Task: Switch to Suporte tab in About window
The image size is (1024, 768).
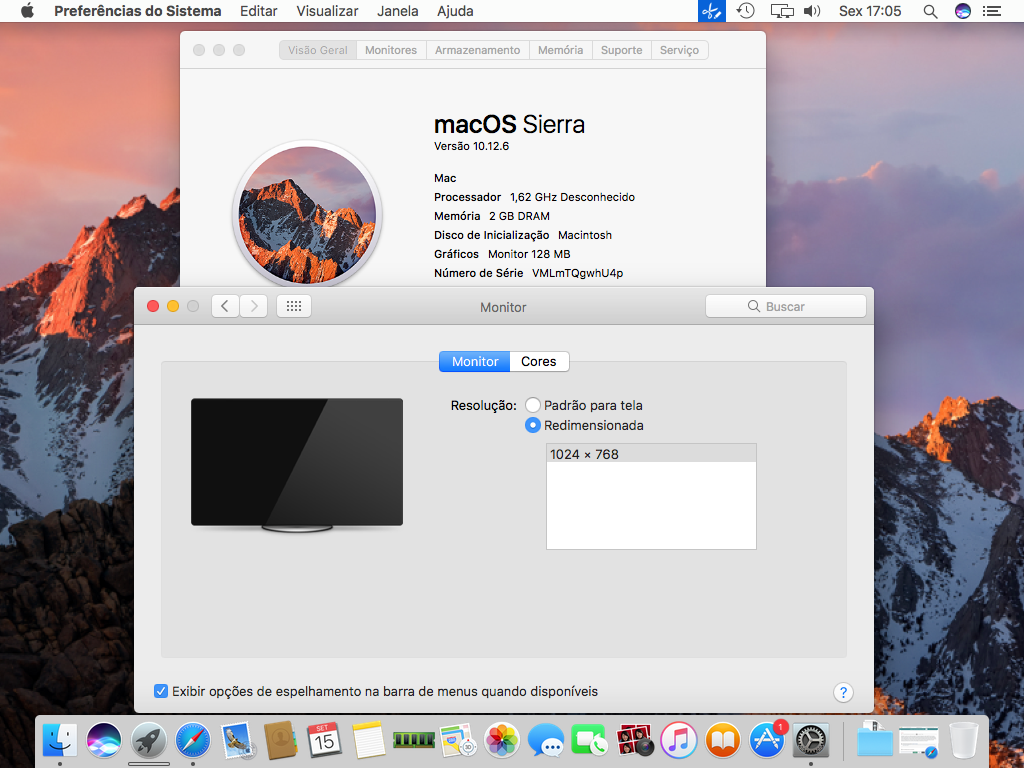Action: 622,50
